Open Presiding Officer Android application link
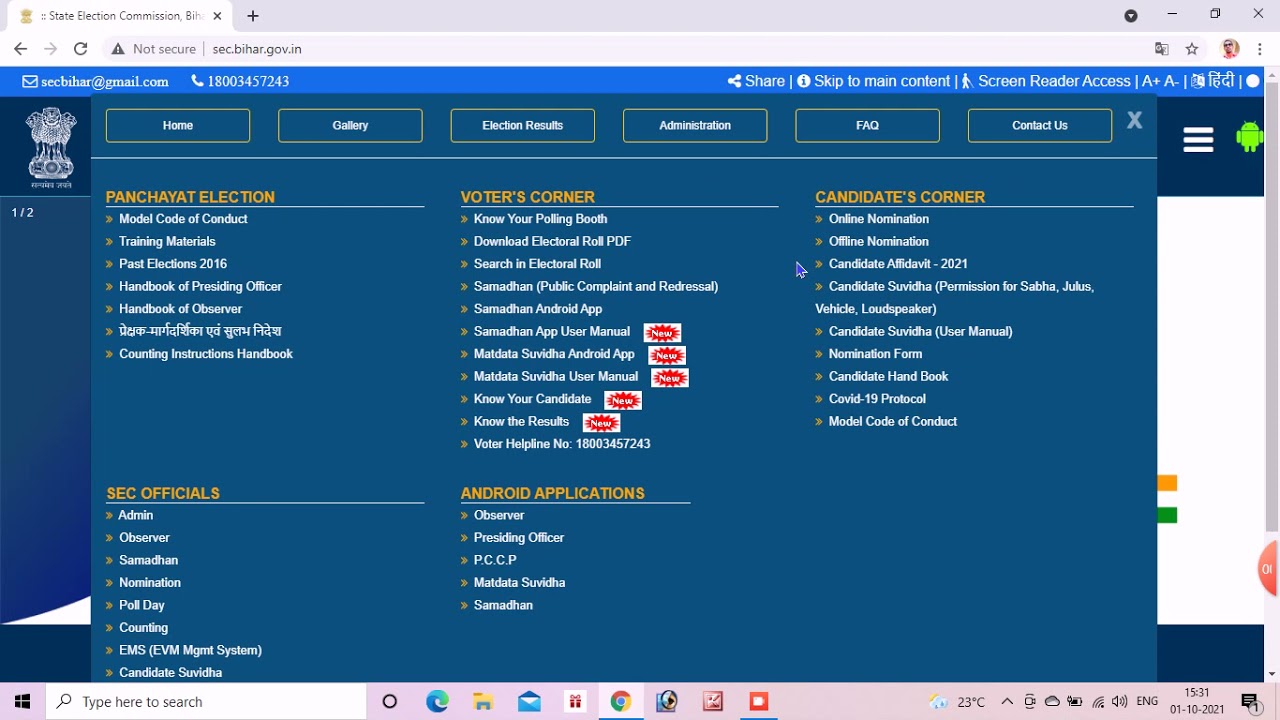Viewport: 1280px width, 720px height. pos(519,538)
